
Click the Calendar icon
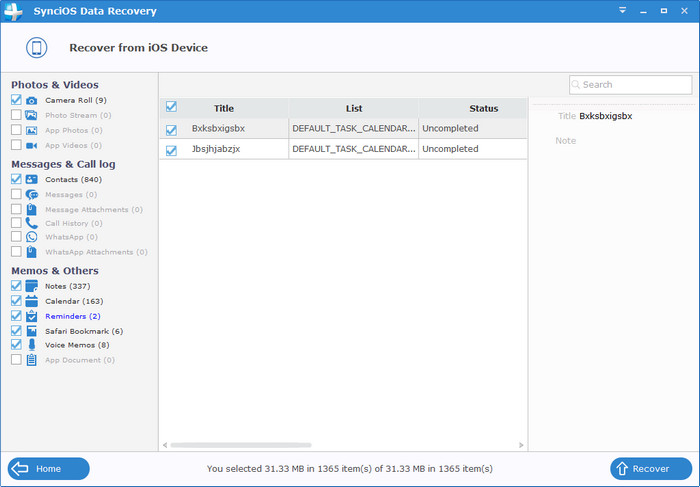click(31, 301)
